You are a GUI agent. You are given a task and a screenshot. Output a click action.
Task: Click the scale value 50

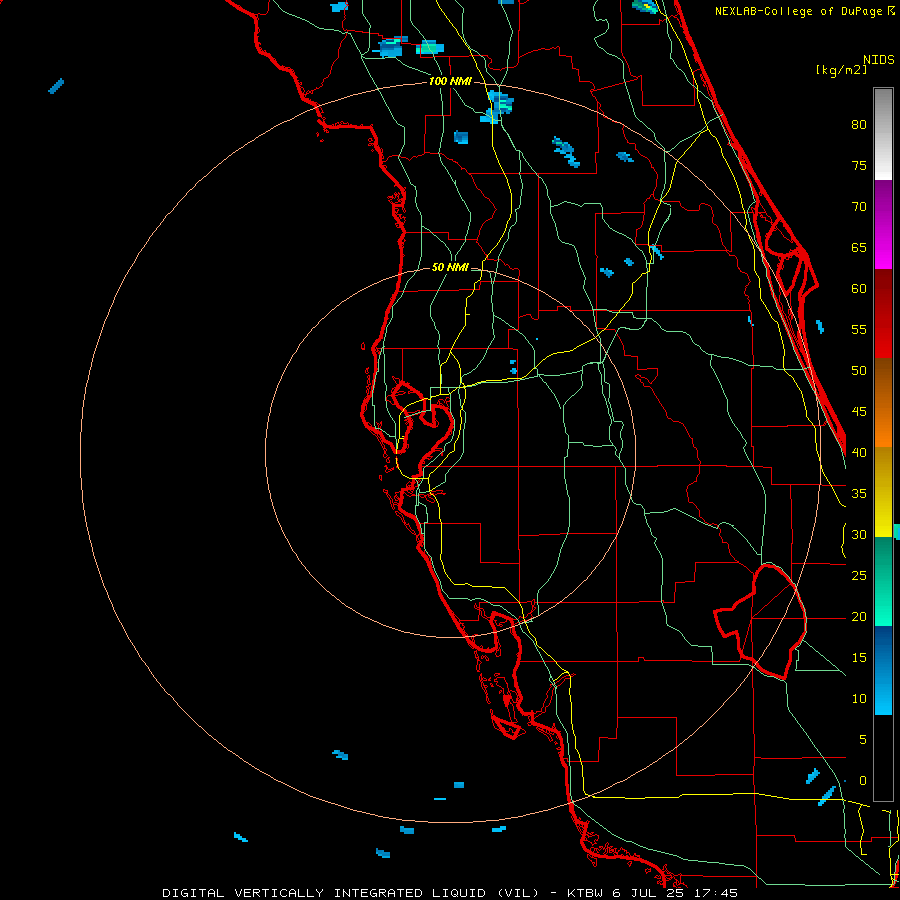[x=859, y=370]
